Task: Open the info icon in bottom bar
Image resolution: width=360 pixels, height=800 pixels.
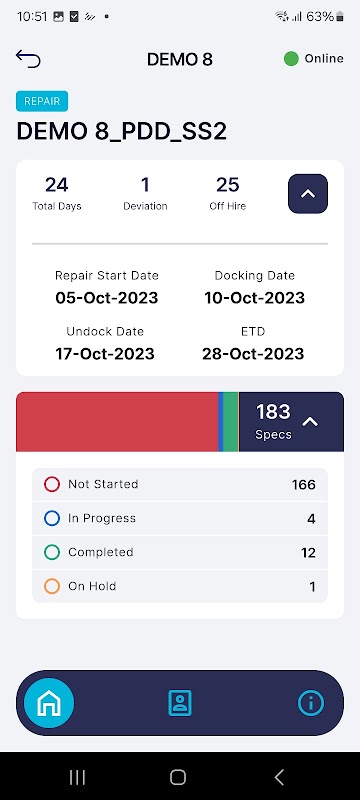Action: pyautogui.click(x=311, y=703)
